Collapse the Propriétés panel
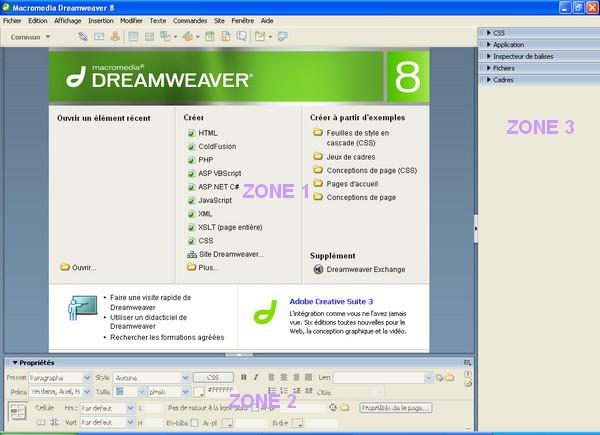This screenshot has height=435, width=600. [x=15, y=362]
